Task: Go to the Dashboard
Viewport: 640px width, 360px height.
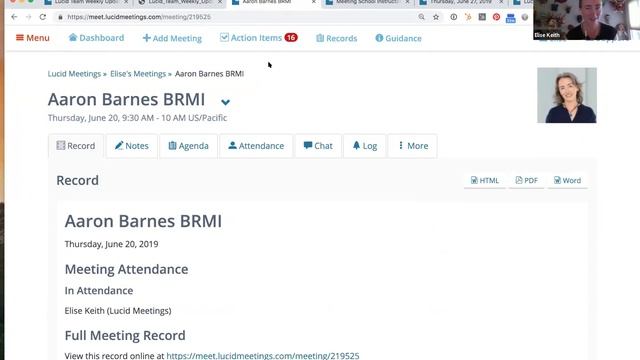Action: pyautogui.click(x=96, y=38)
